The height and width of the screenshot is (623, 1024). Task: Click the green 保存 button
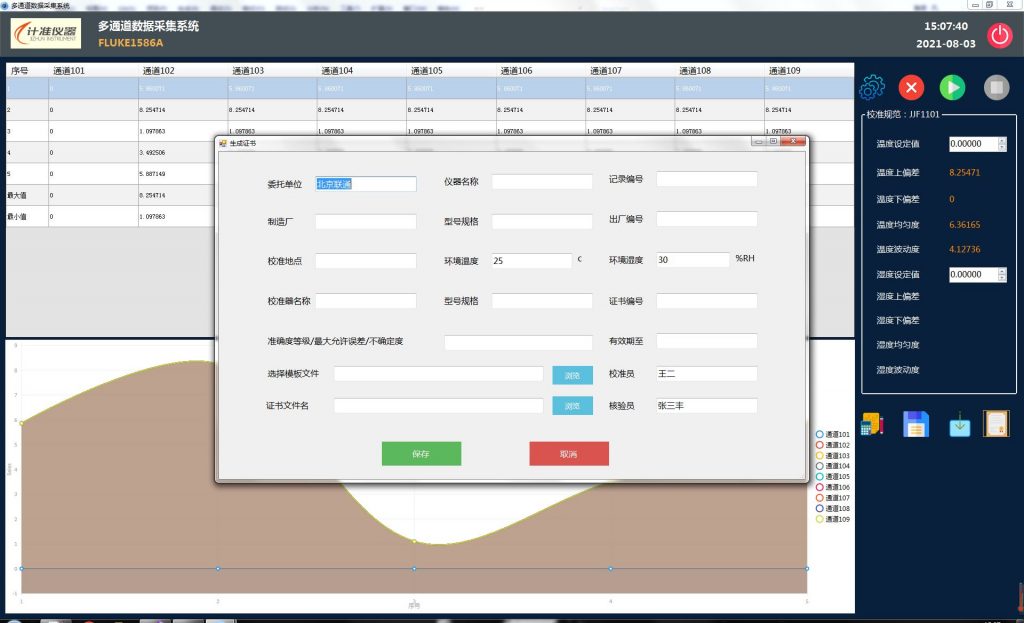(x=421, y=454)
